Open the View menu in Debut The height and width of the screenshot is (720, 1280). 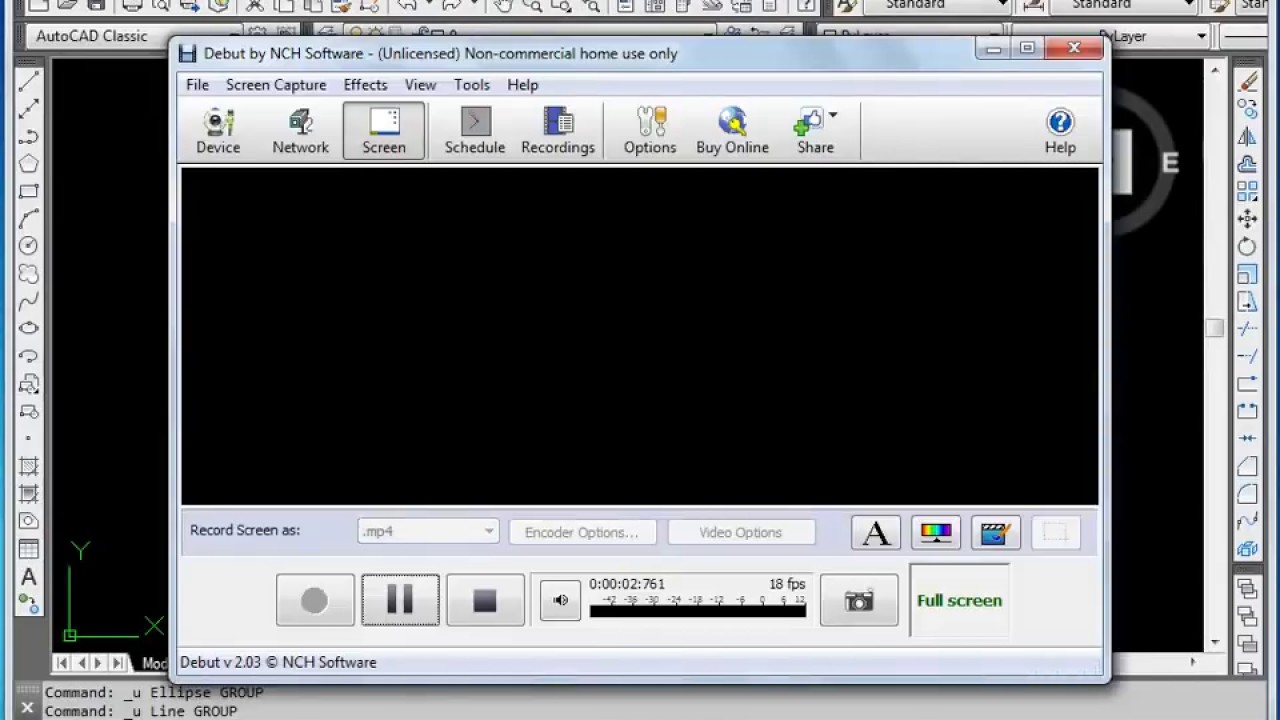[420, 85]
